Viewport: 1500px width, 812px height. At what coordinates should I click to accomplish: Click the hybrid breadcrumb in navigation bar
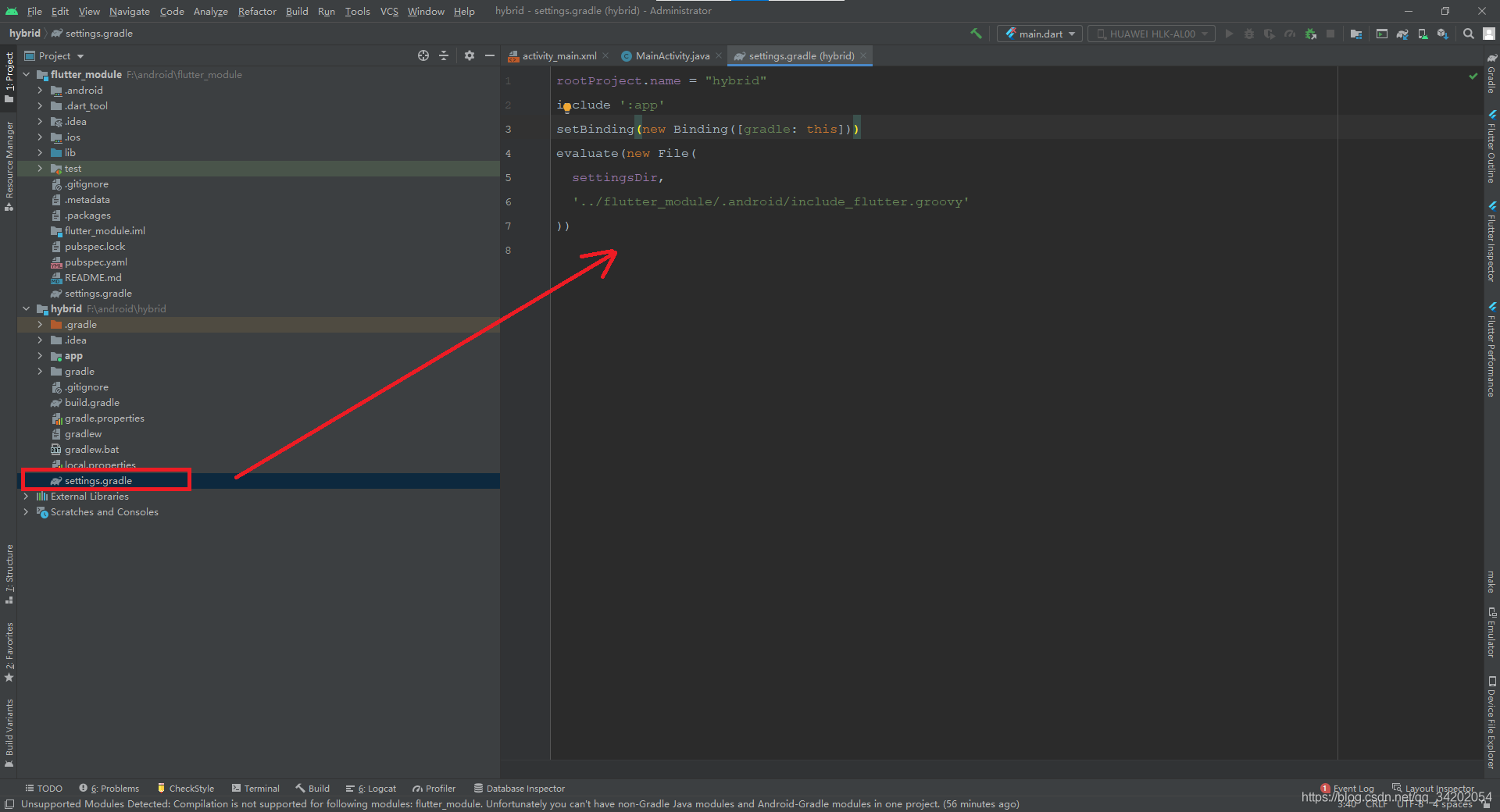coord(24,33)
